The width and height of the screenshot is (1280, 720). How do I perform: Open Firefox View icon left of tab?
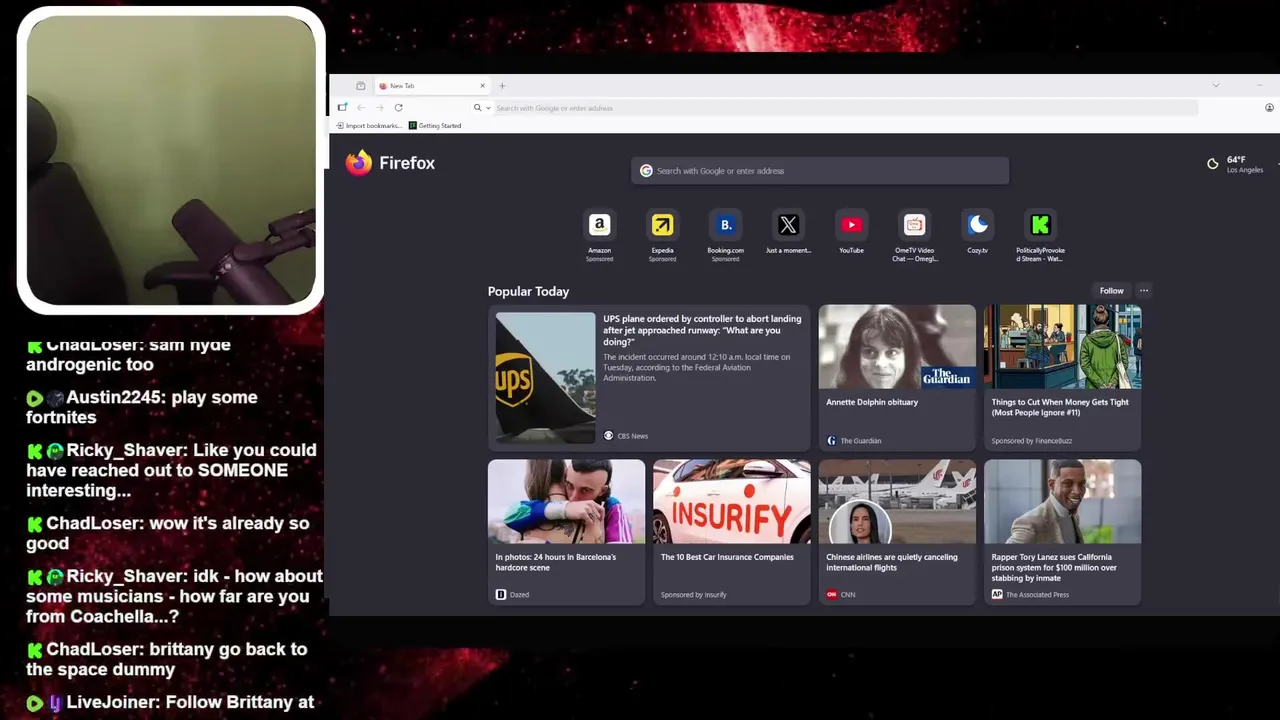[361, 86]
